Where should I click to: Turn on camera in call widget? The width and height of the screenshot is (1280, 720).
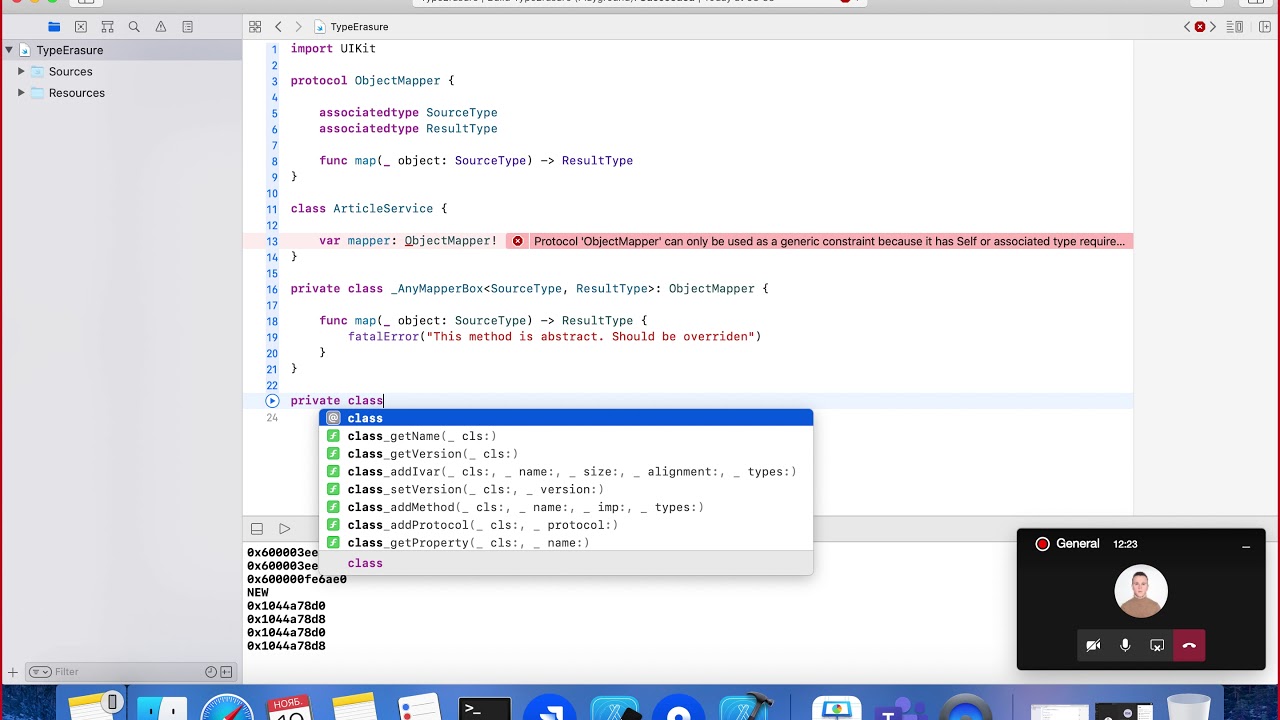pyautogui.click(x=1093, y=646)
